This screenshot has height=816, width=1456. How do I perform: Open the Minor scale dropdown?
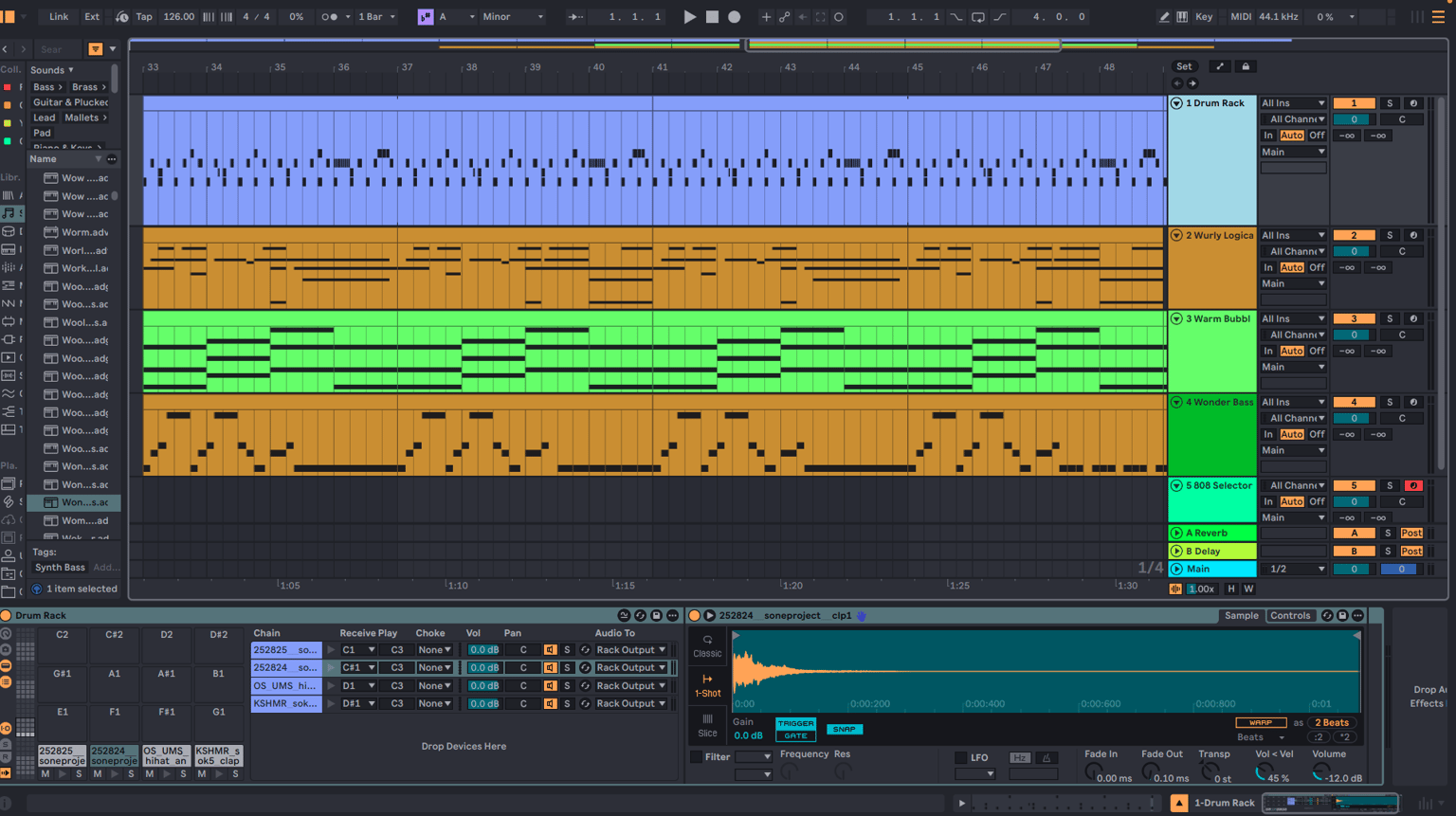coord(513,17)
